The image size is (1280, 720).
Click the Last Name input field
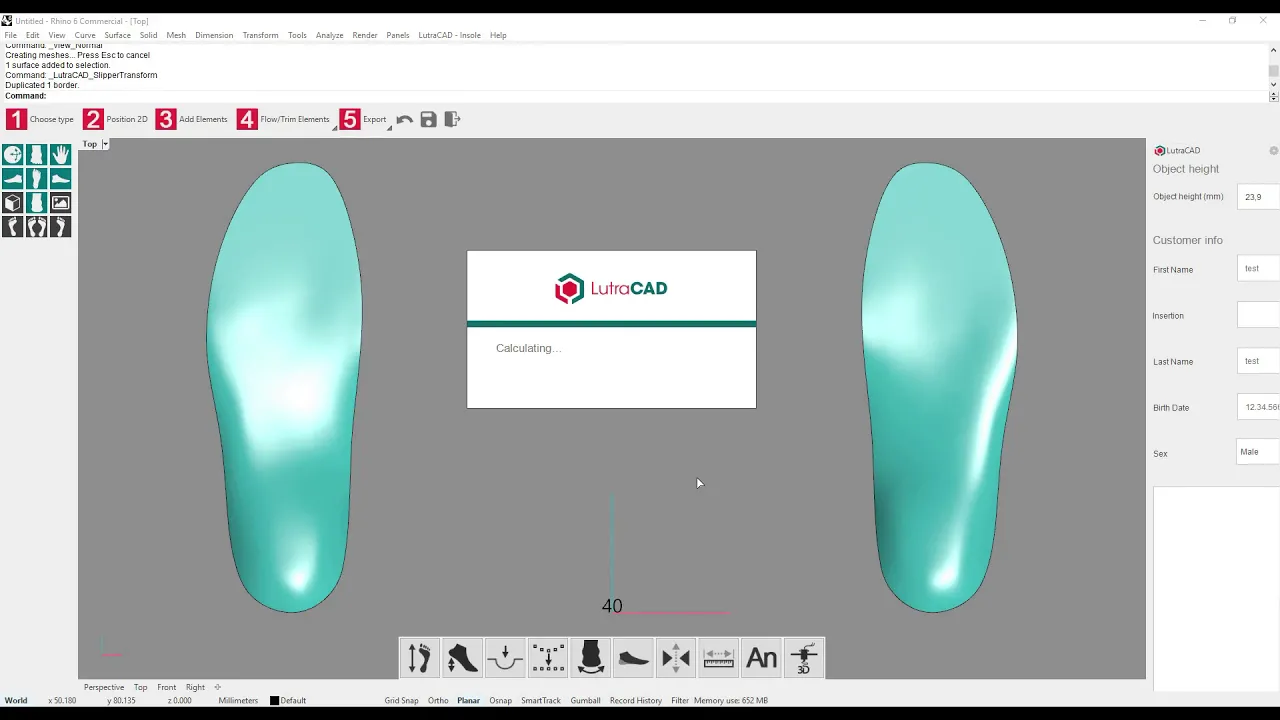click(1258, 361)
